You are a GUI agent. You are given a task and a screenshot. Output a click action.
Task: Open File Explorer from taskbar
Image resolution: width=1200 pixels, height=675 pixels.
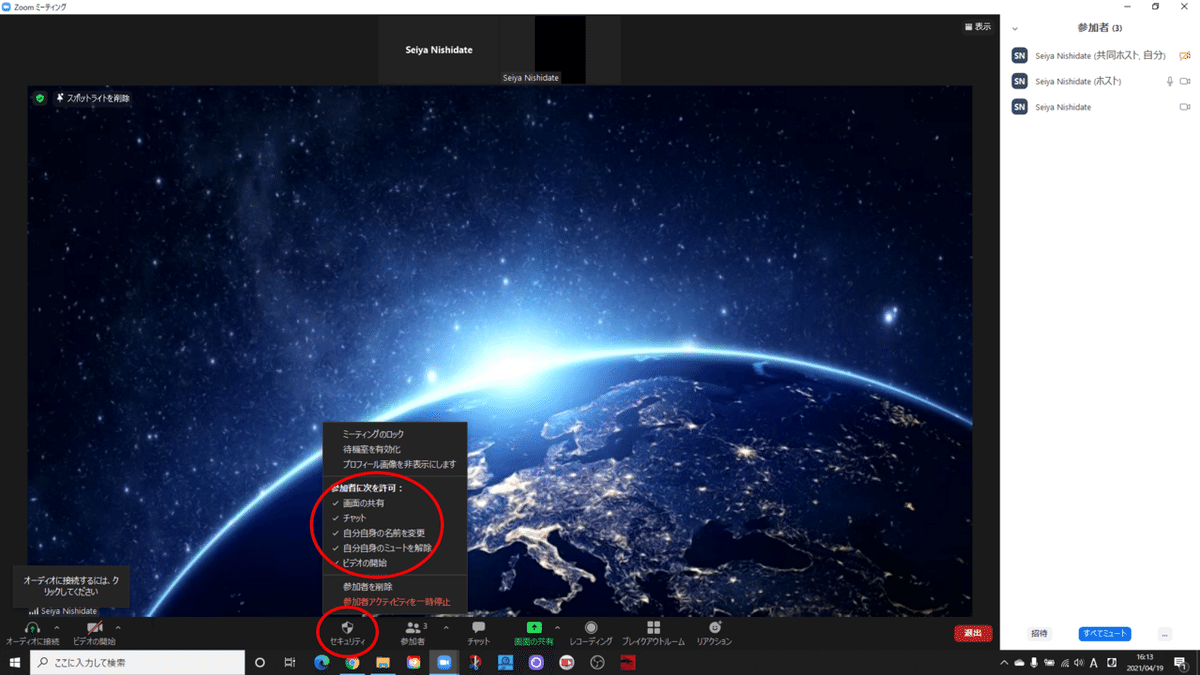(x=382, y=662)
